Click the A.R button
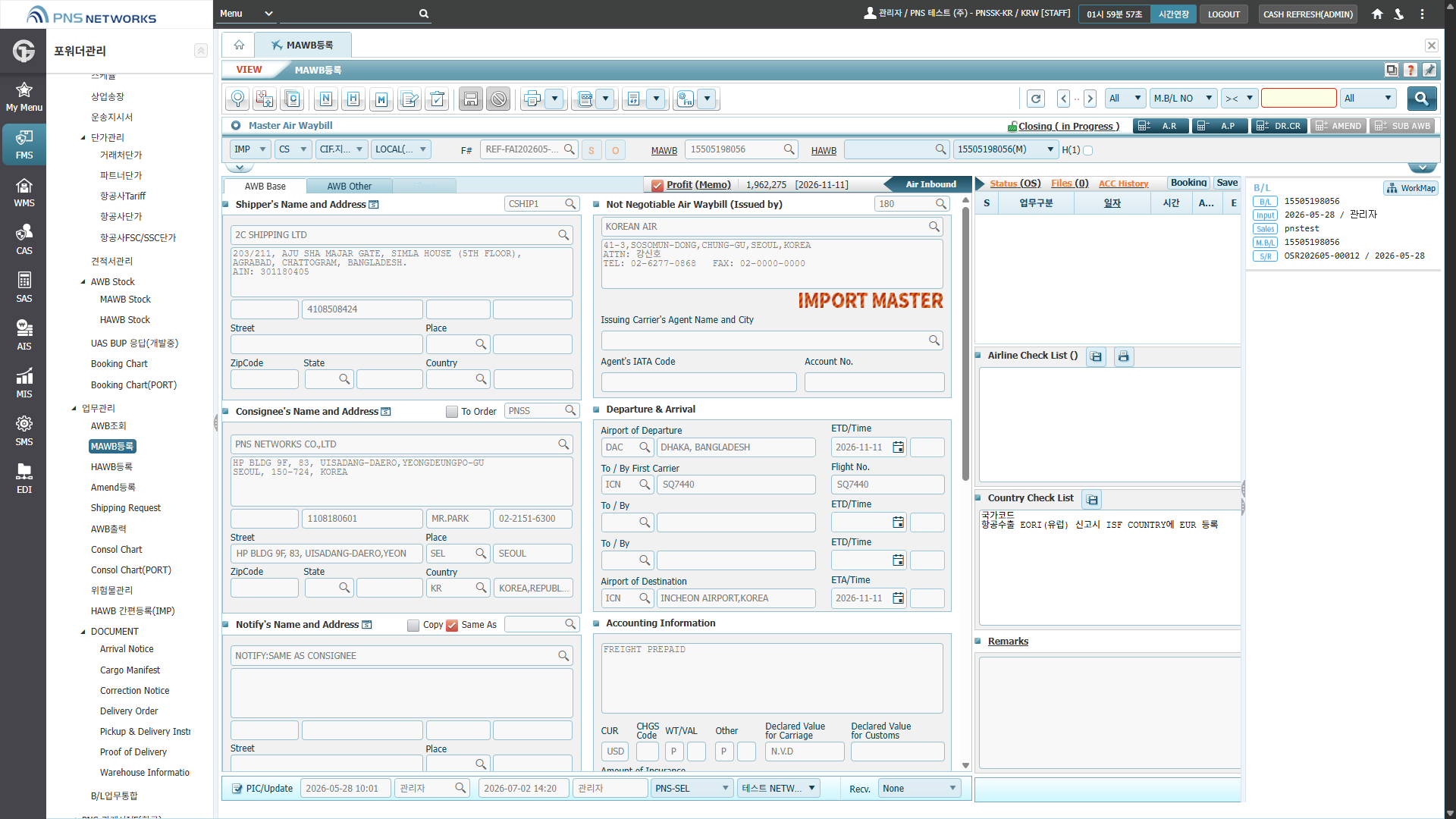The width and height of the screenshot is (1456, 819). pyautogui.click(x=1160, y=127)
